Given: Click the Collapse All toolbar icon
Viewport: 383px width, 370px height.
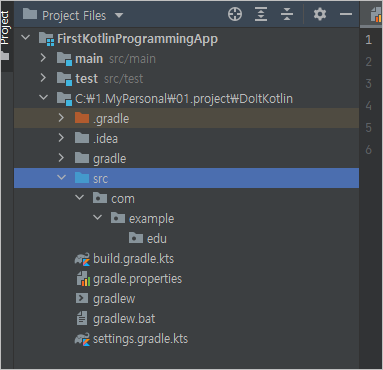Looking at the screenshot, I should 287,14.
